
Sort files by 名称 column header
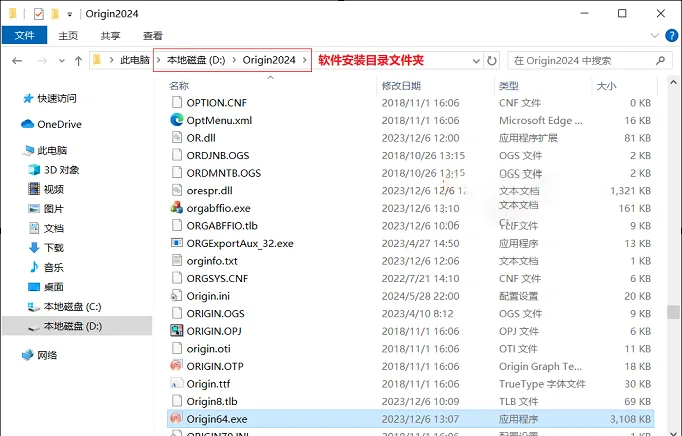[x=179, y=86]
